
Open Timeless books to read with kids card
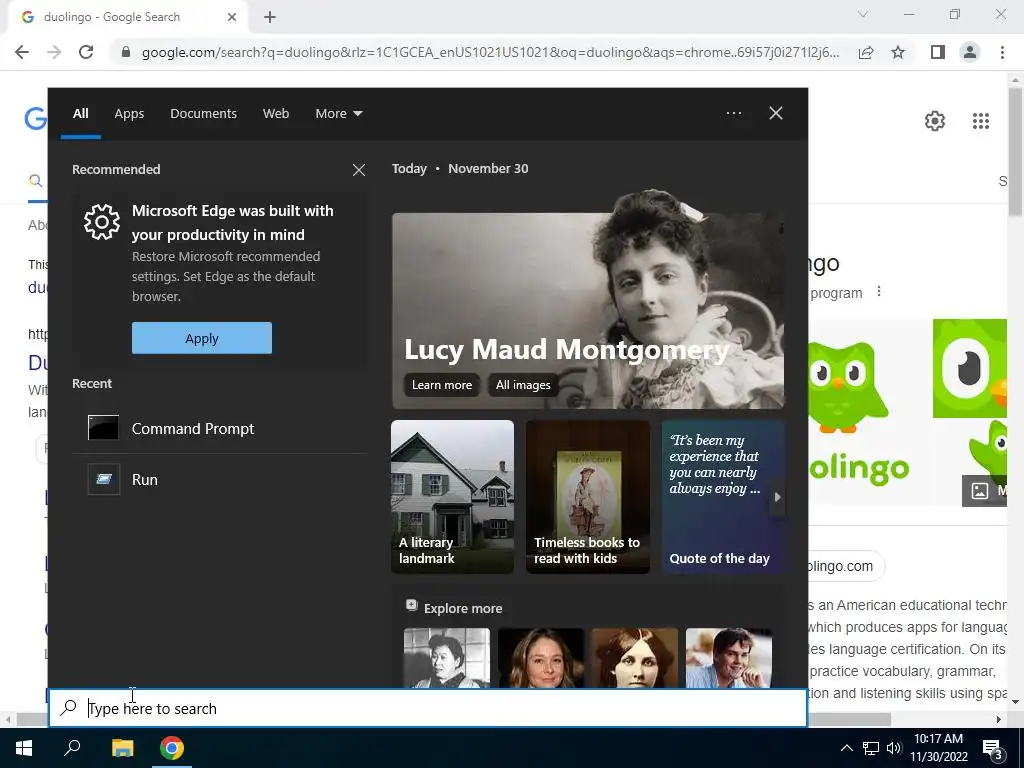pos(588,497)
